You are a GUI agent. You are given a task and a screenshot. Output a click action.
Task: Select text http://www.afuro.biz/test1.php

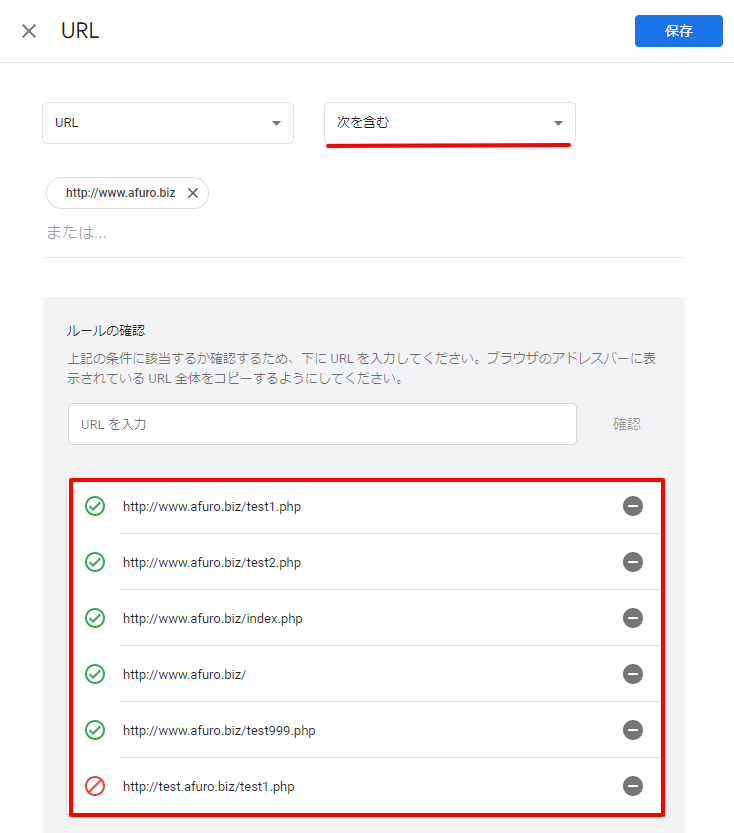(x=212, y=506)
